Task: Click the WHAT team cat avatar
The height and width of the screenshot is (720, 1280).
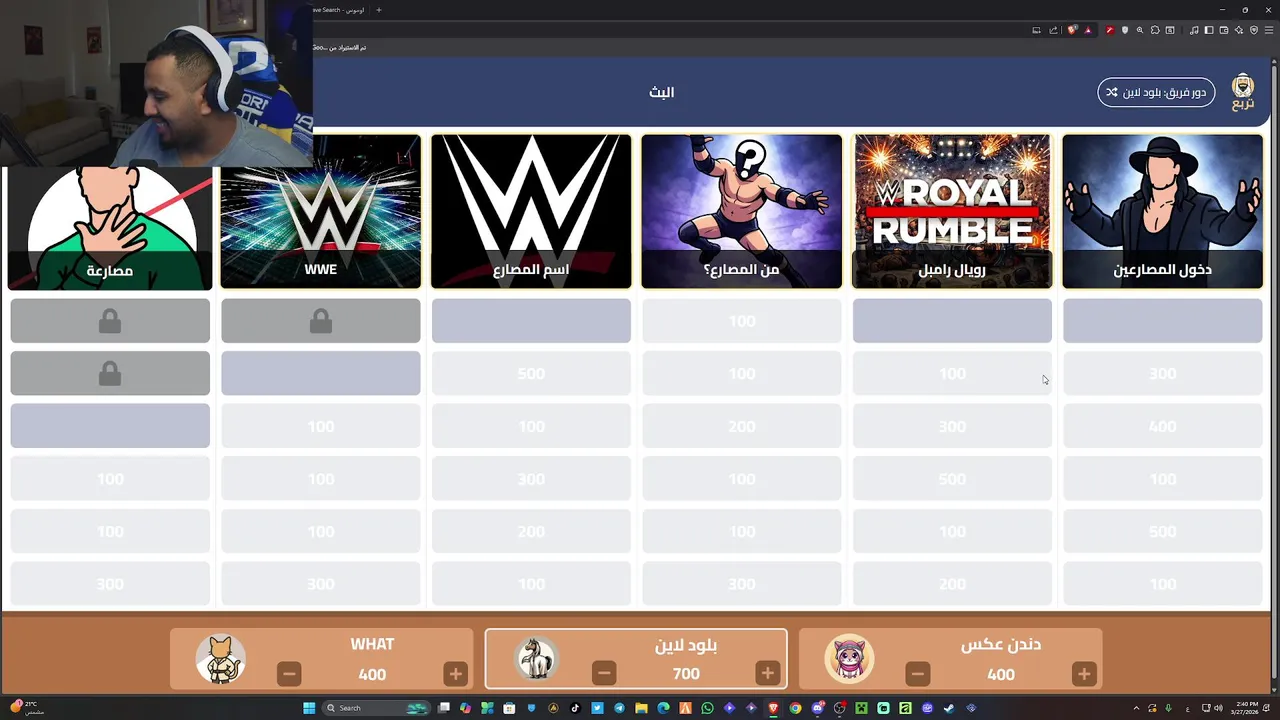Action: point(220,659)
